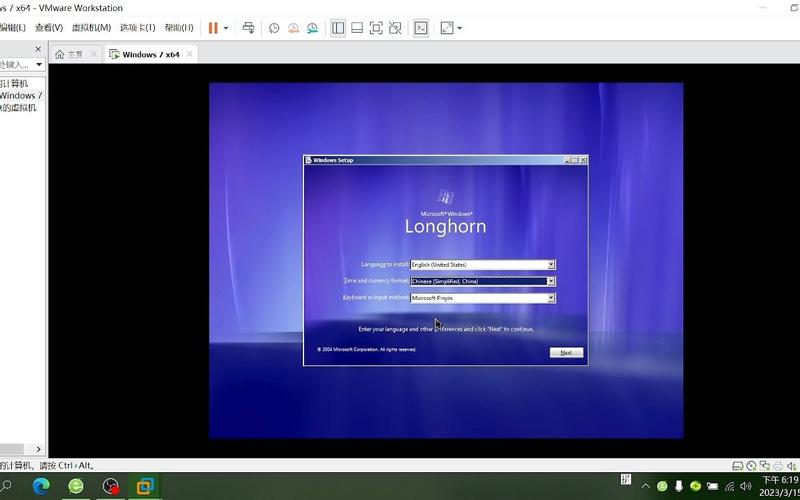
Task: Click the library scrollbar right arrow
Action: (38, 449)
